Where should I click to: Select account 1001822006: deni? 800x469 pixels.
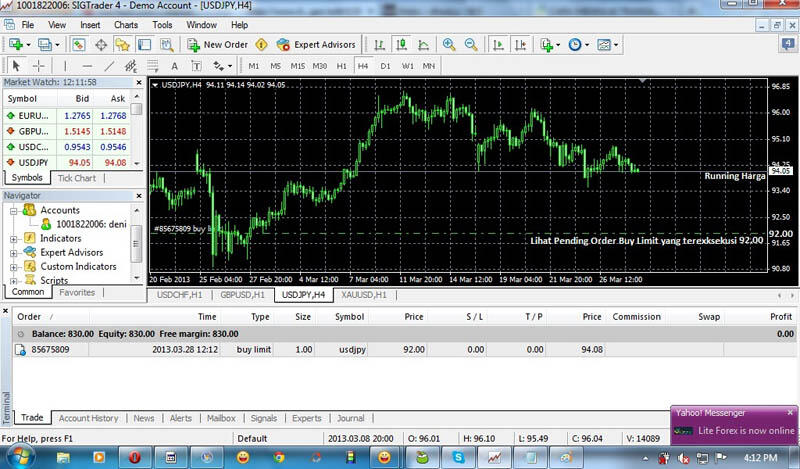tap(91, 224)
